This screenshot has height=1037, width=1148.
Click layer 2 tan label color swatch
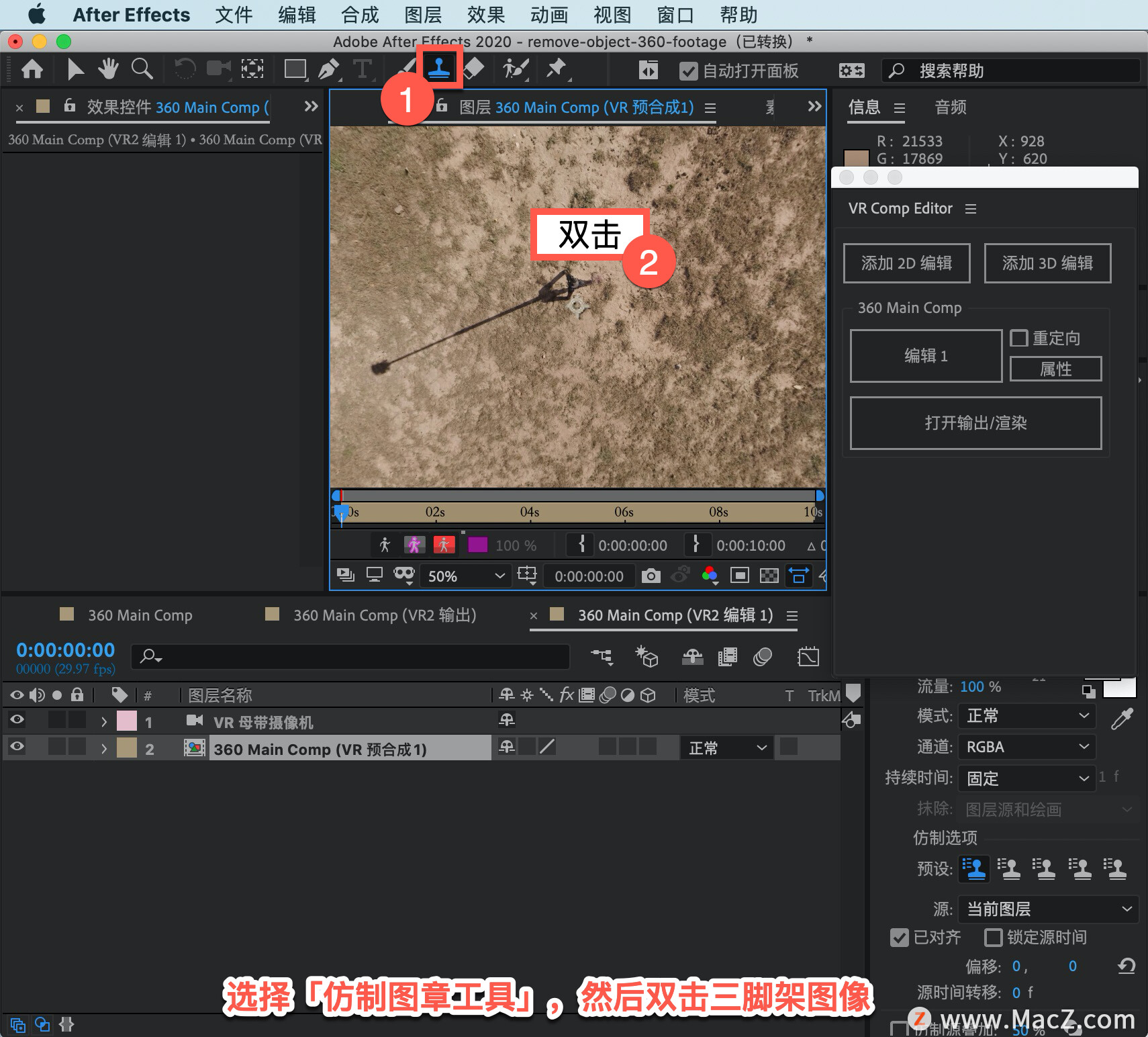(x=126, y=748)
